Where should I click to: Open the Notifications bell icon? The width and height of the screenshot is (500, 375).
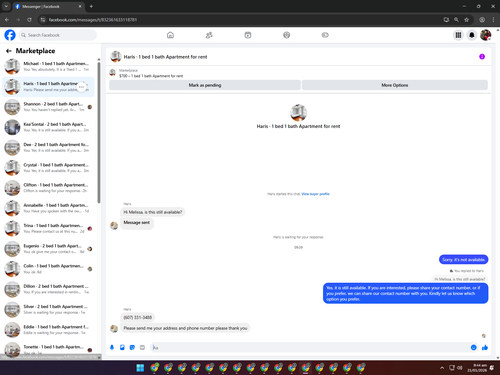472,35
